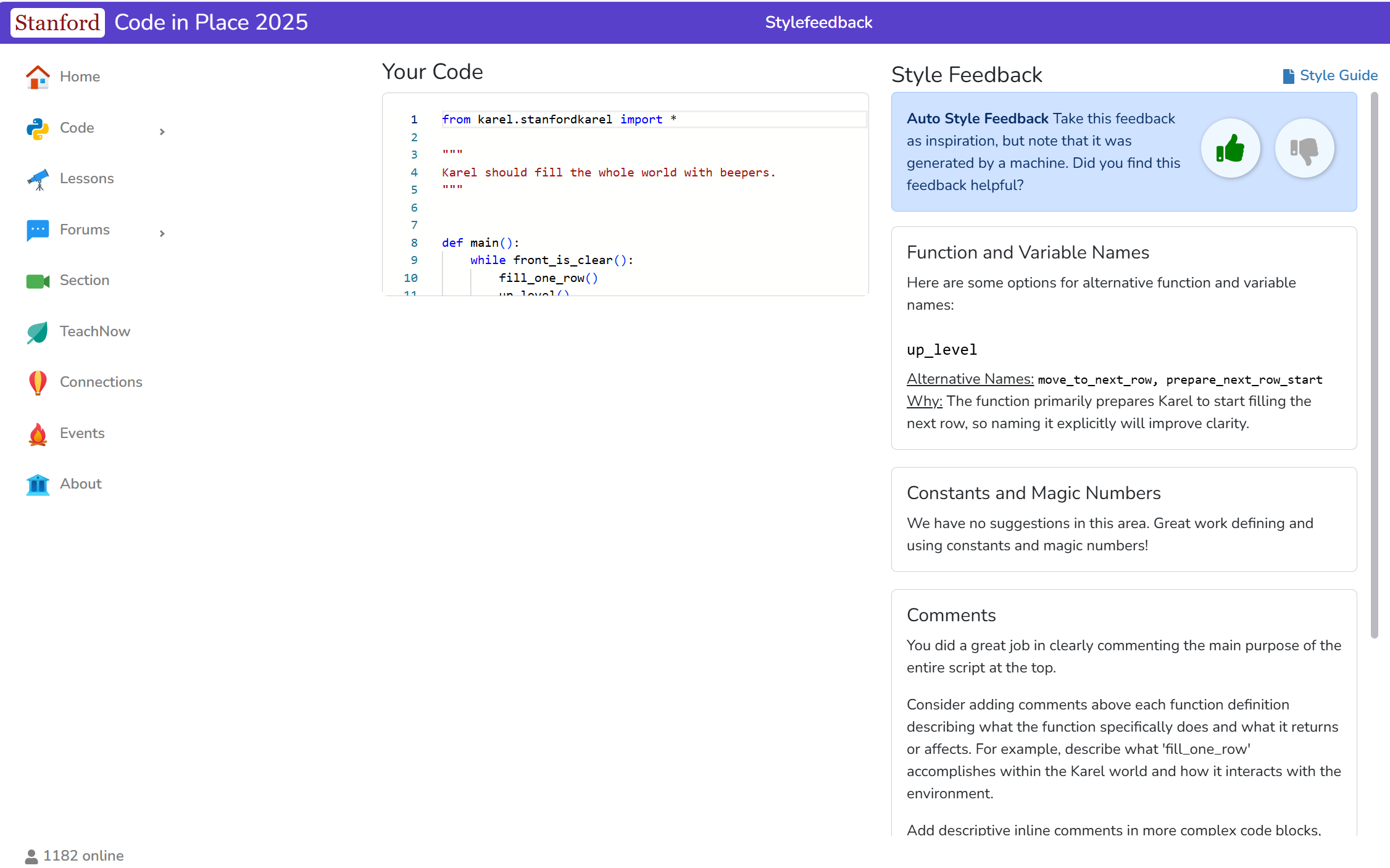Give thumbs down to the feedback

[x=1304, y=148]
